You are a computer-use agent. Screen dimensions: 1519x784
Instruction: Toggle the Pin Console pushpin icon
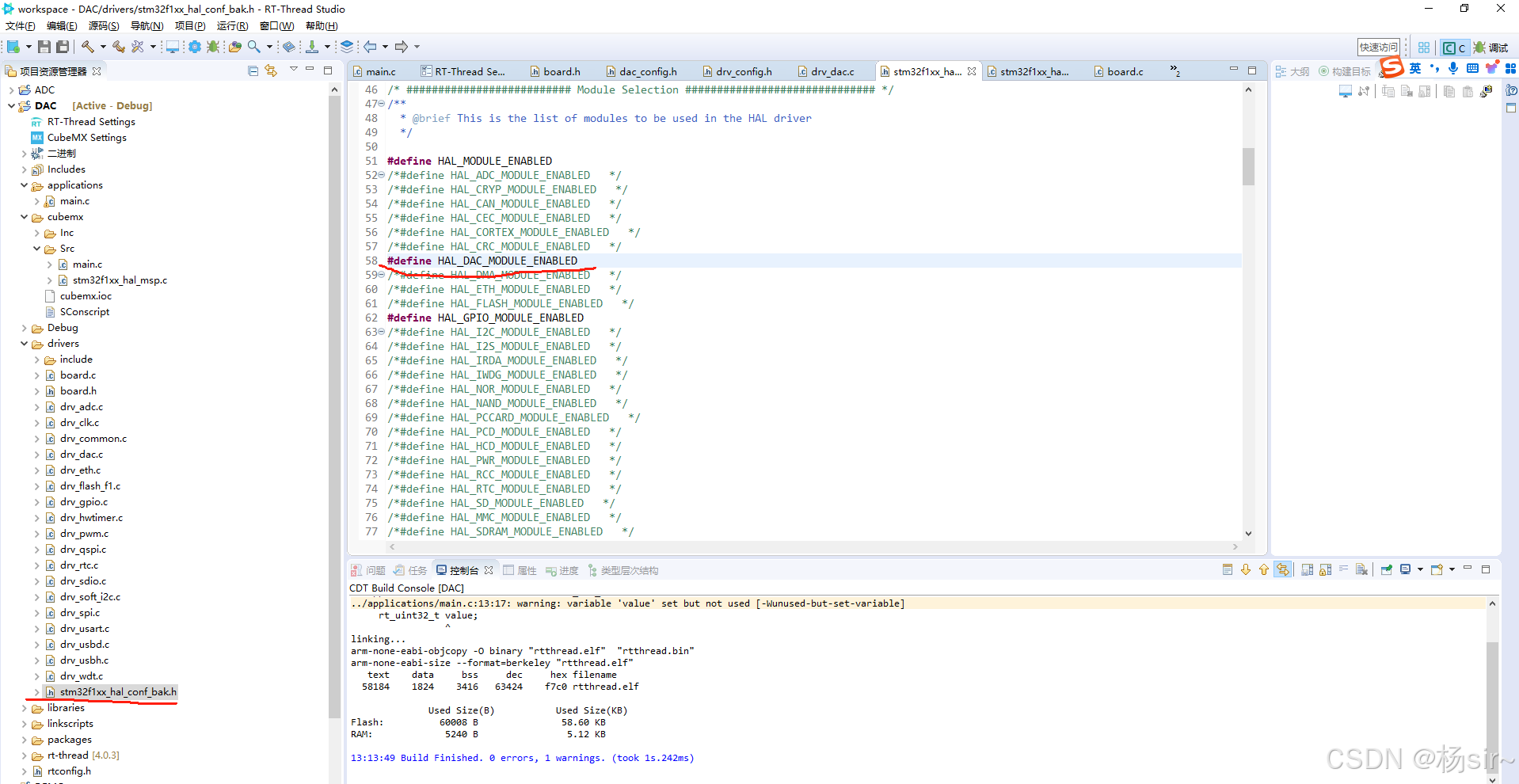1387,569
